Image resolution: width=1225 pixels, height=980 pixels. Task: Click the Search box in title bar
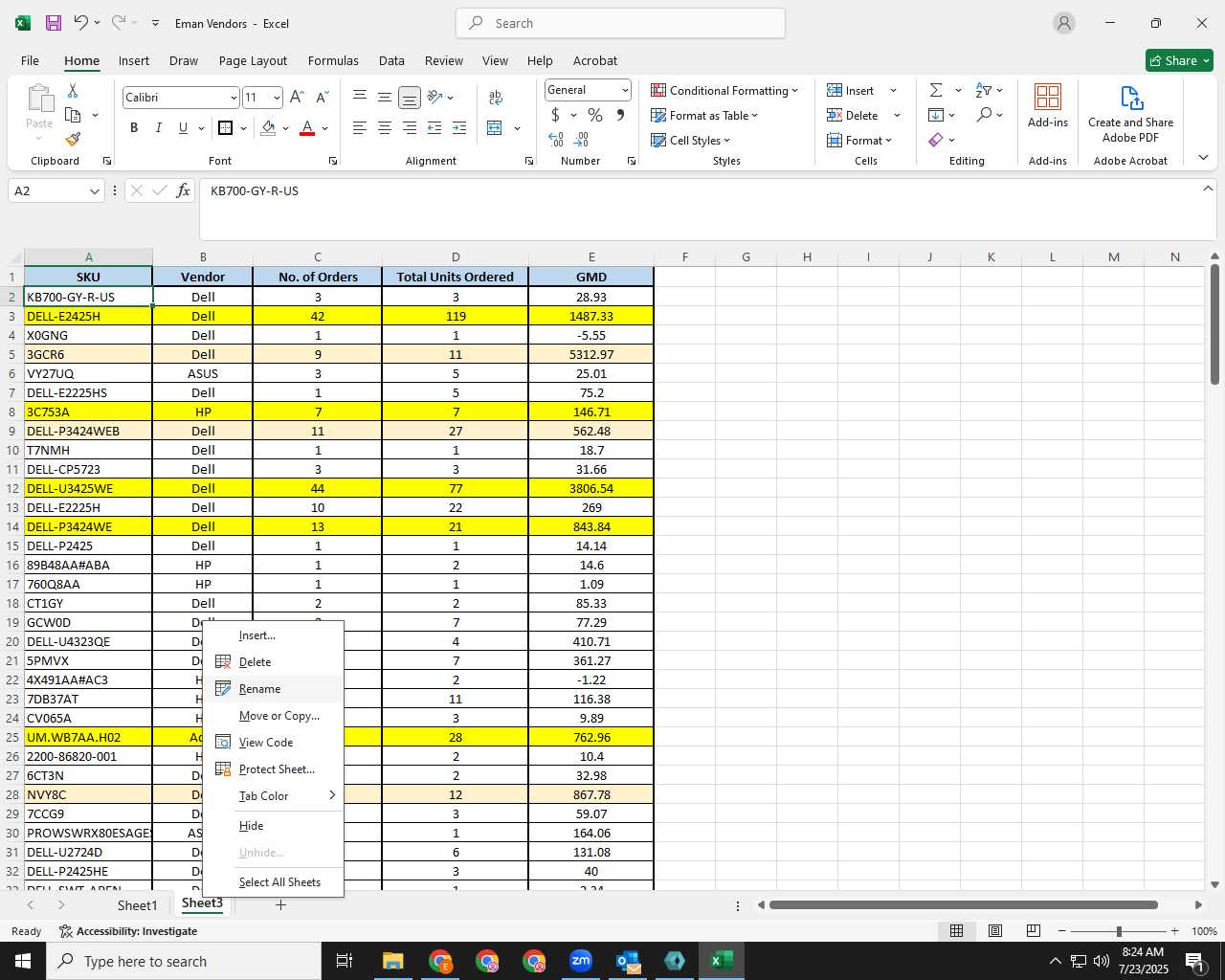pos(620,23)
